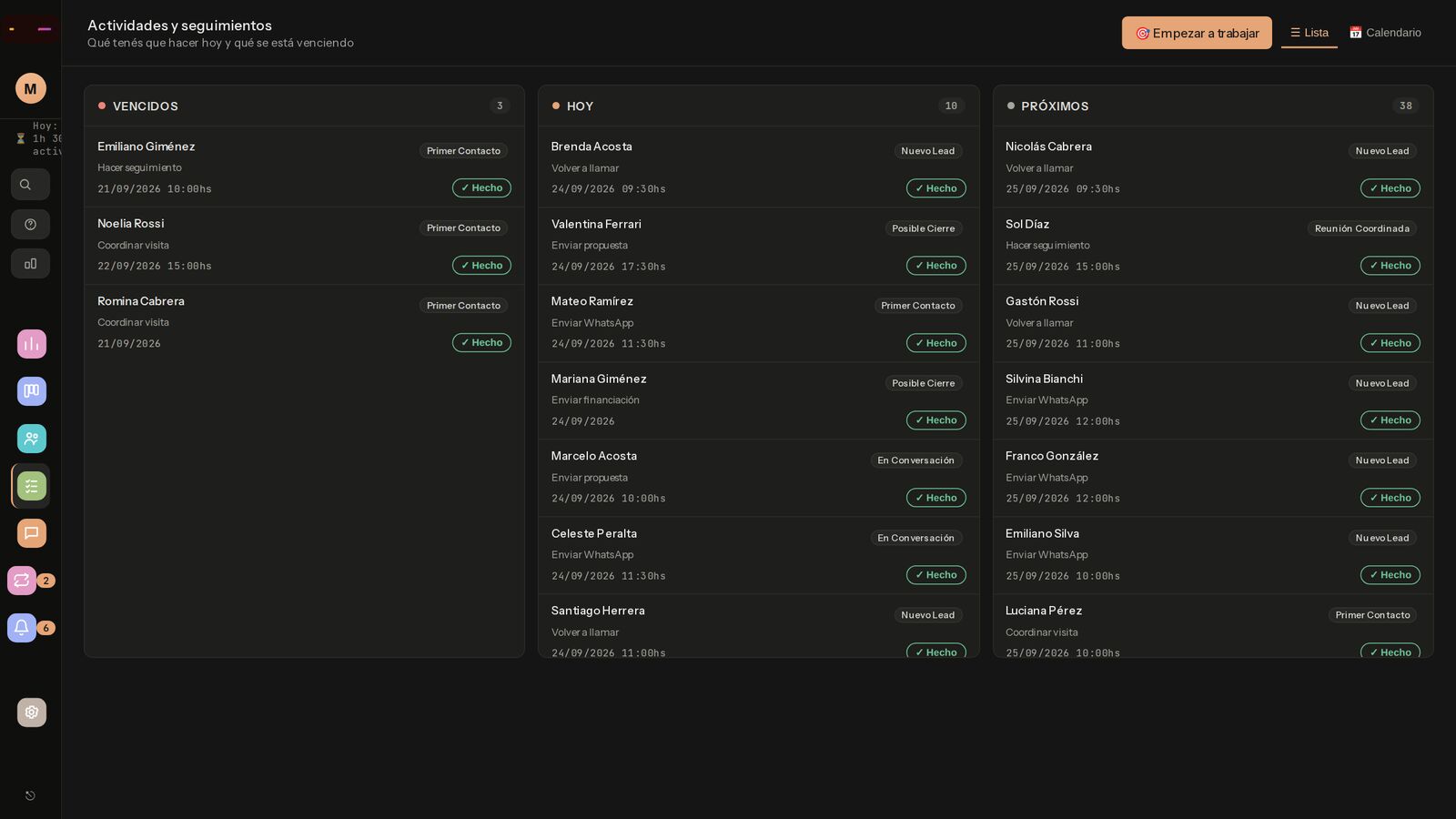Click Primer Contacto tag on Noelia Rossi
The height and width of the screenshot is (819, 1456).
click(x=464, y=228)
